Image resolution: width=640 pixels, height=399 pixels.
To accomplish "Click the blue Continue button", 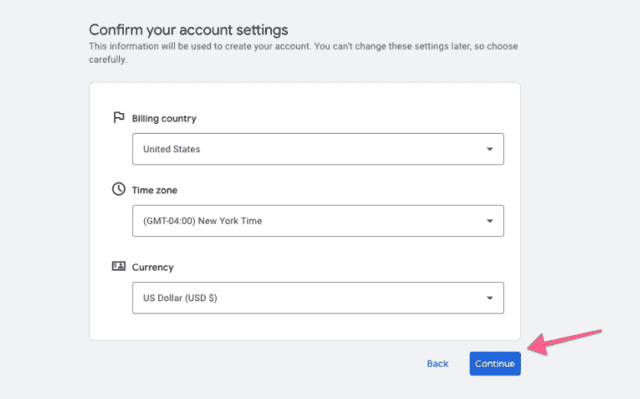I will click(x=495, y=364).
